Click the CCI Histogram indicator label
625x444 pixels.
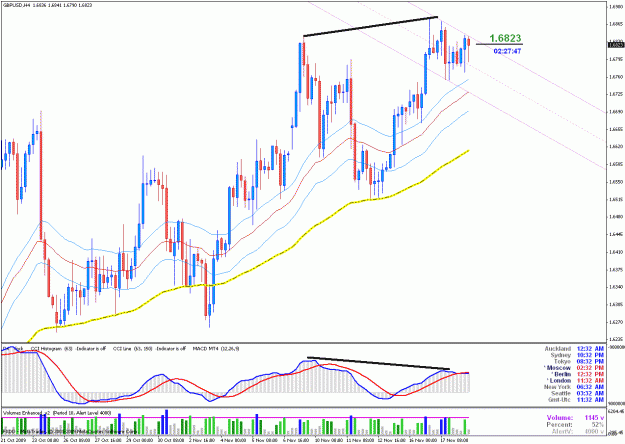pyautogui.click(x=68, y=349)
